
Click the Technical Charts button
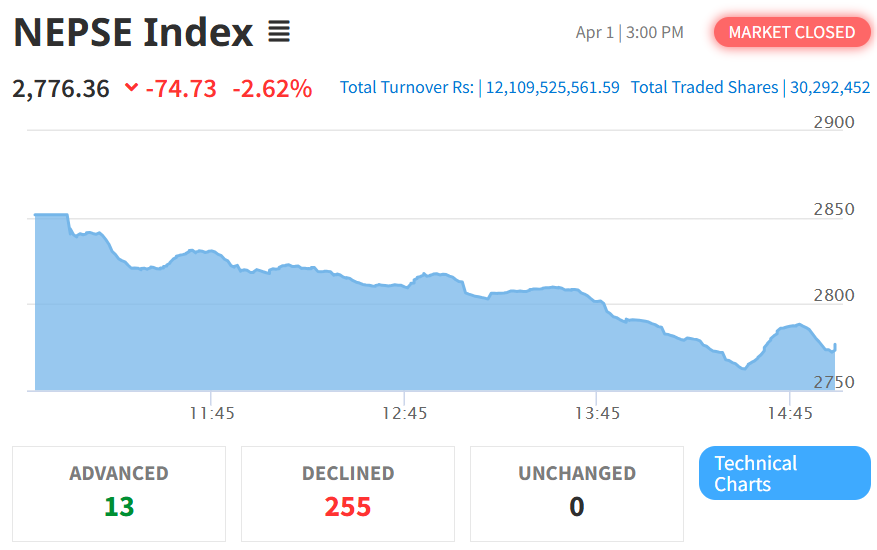(x=784, y=473)
